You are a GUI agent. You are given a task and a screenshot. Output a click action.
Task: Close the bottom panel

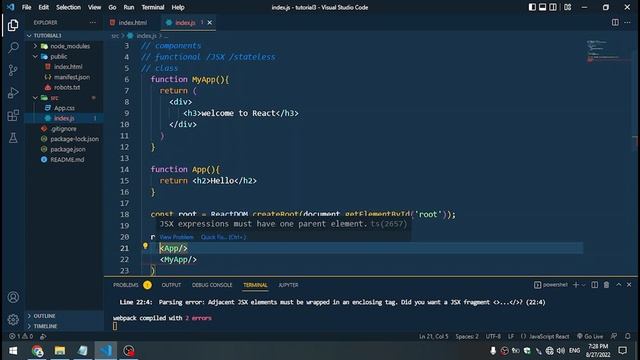pyautogui.click(x=629, y=285)
